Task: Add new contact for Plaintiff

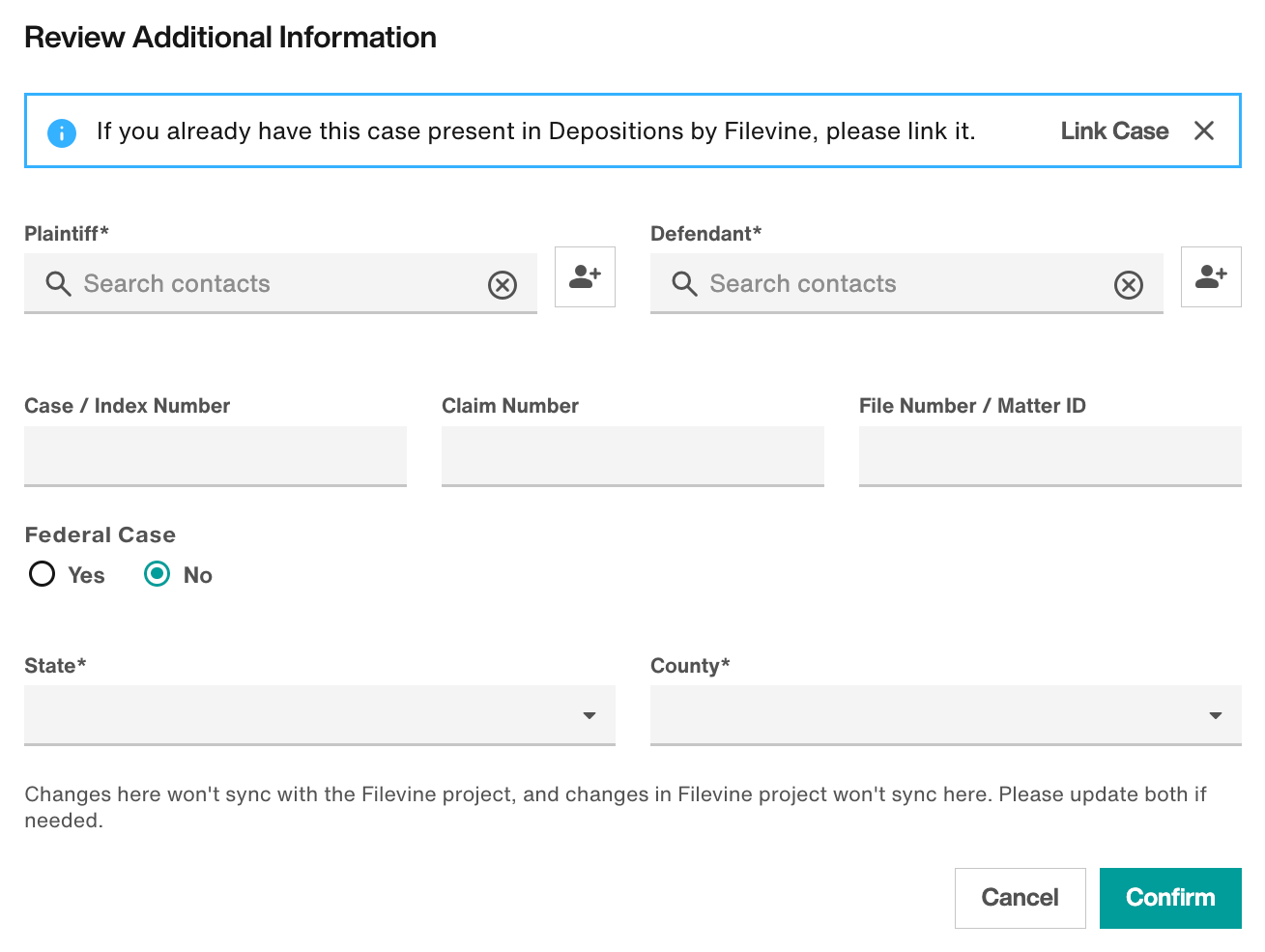Action: point(585,277)
